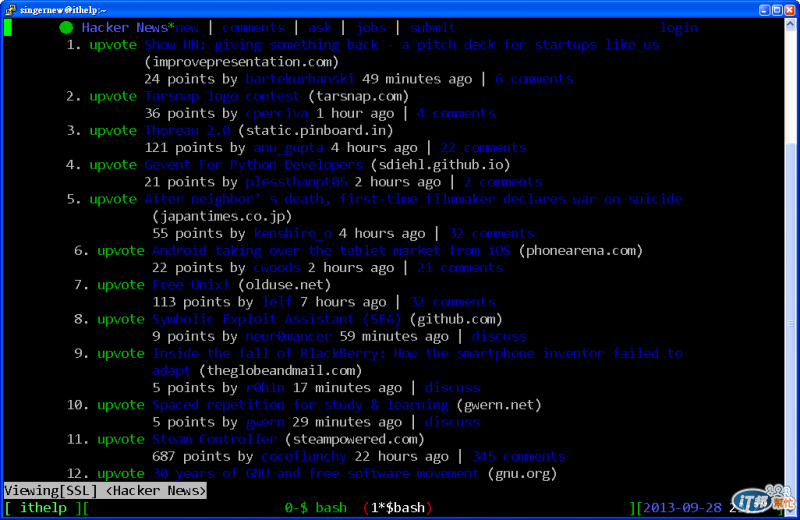Image resolution: width=800 pixels, height=520 pixels.
Task: Open the 'Steam Controller' story
Action: coord(214,439)
